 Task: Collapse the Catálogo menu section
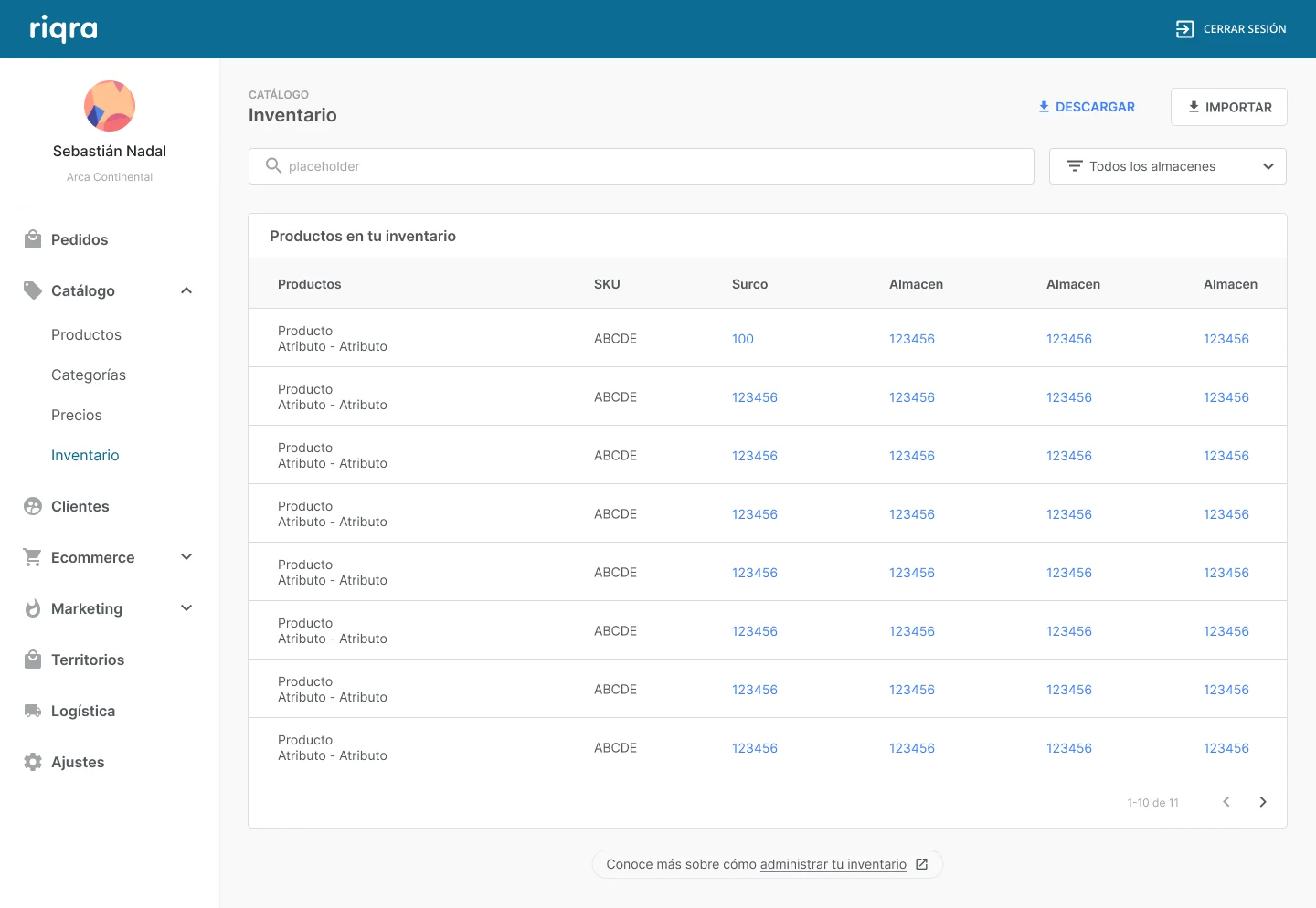pos(186,290)
